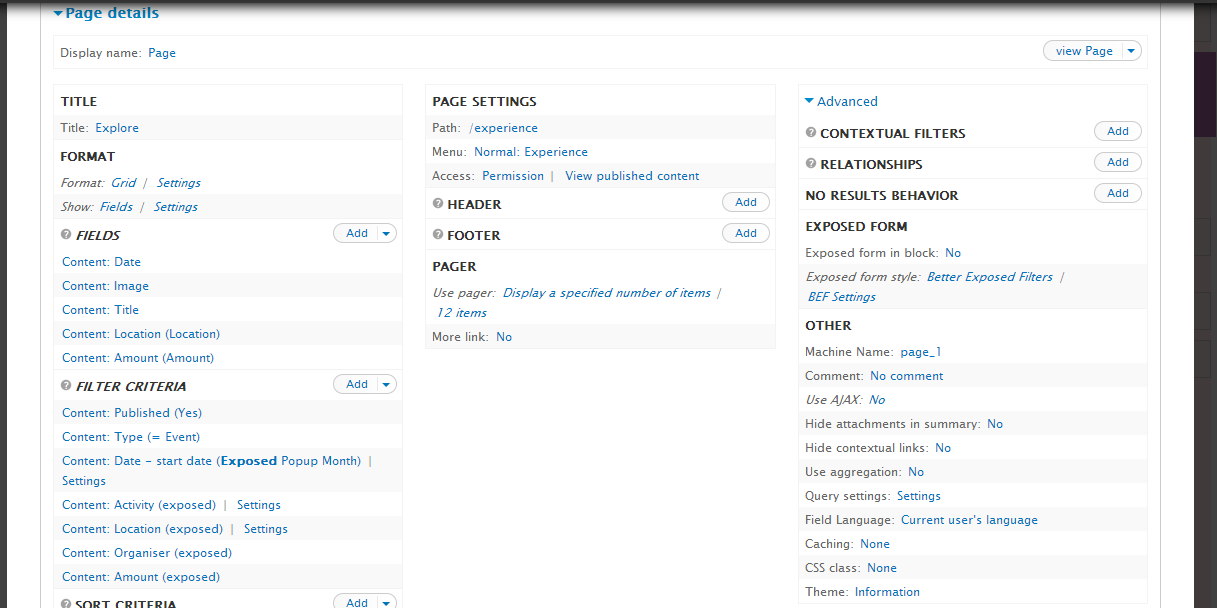Image resolution: width=1217 pixels, height=608 pixels.
Task: Open BEF Settings
Action: coord(842,297)
